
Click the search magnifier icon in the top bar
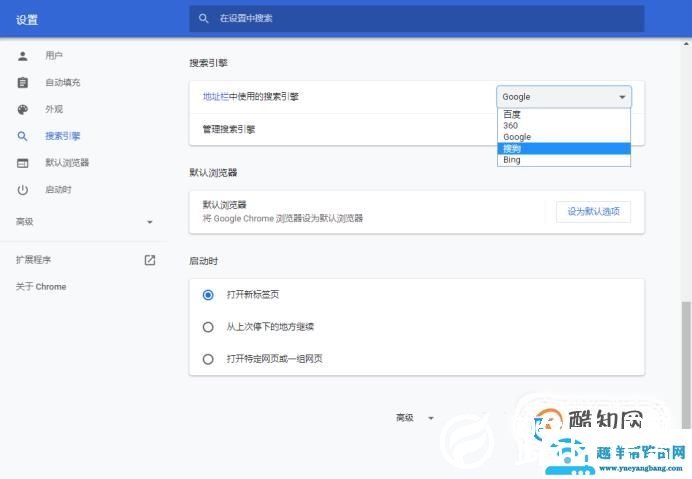(203, 19)
